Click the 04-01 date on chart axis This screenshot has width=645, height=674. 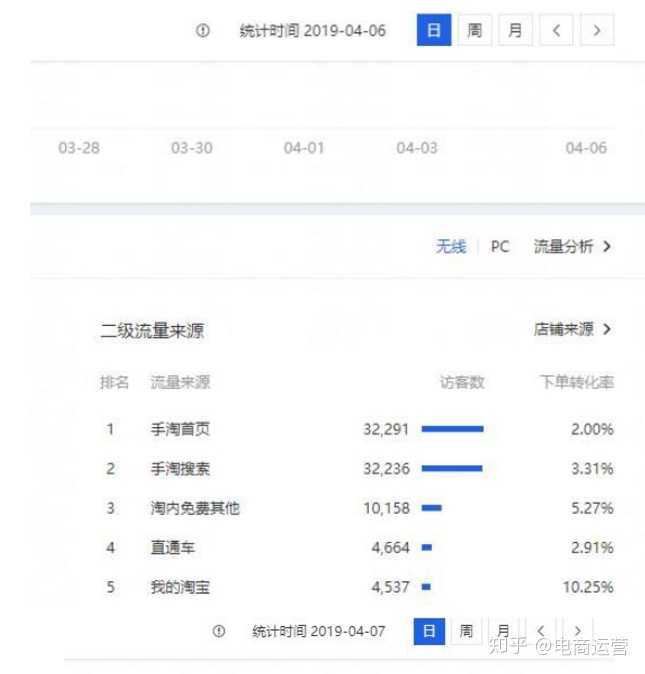[x=304, y=148]
